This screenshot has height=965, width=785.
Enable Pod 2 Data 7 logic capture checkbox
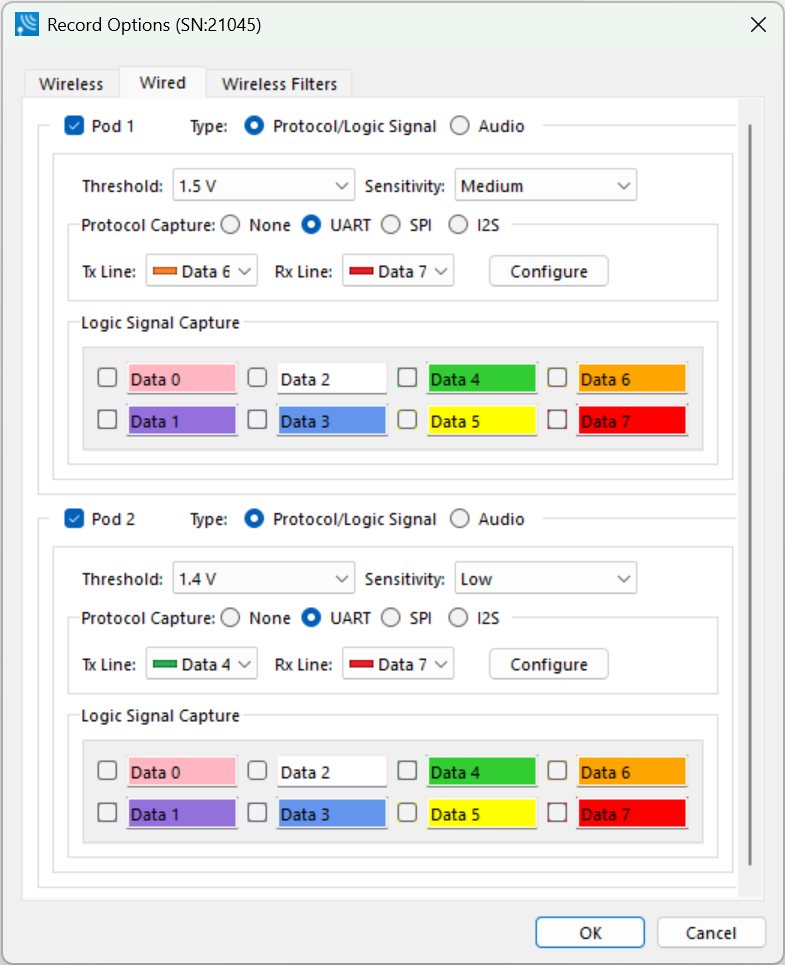tap(557, 812)
